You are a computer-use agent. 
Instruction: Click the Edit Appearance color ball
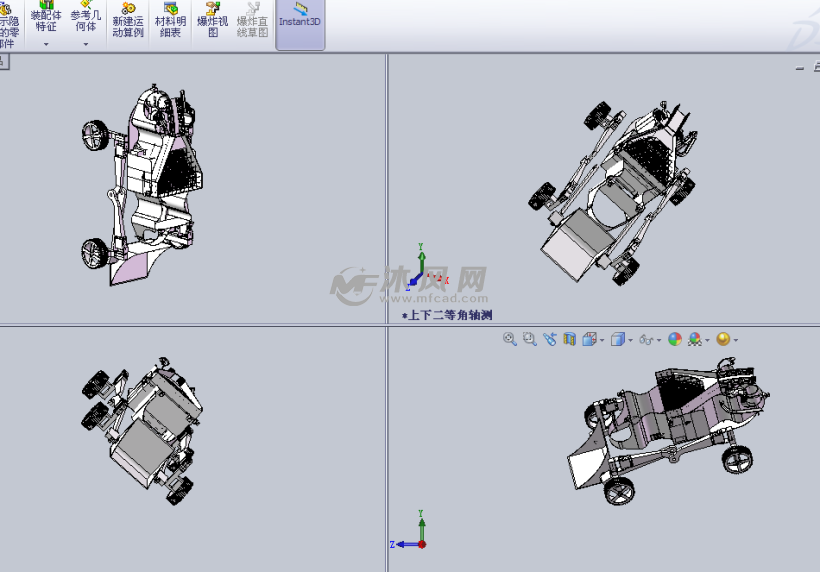click(675, 340)
